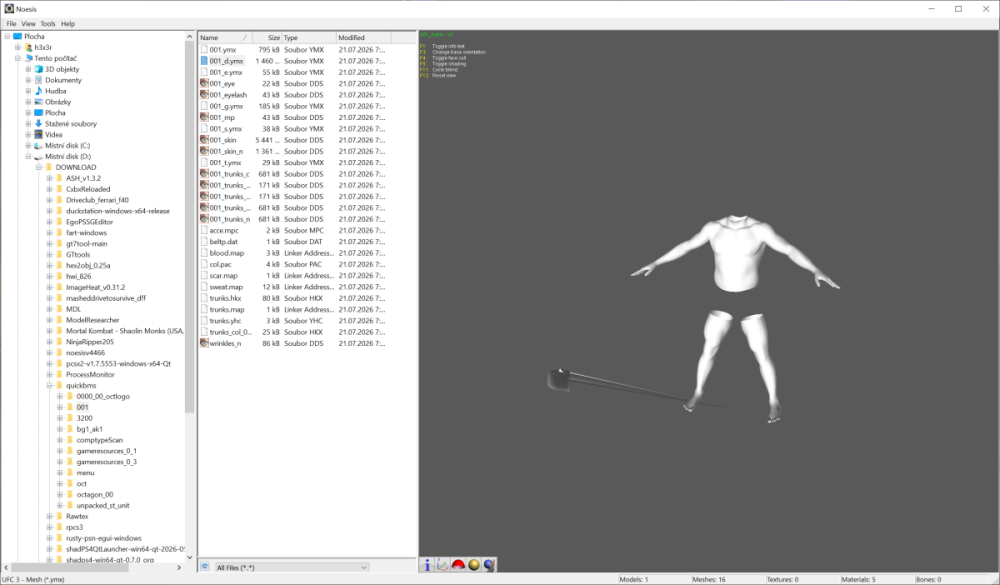This screenshot has width=1000, height=585.
Task: Select the 001_d.ymx file
Action: 226,61
